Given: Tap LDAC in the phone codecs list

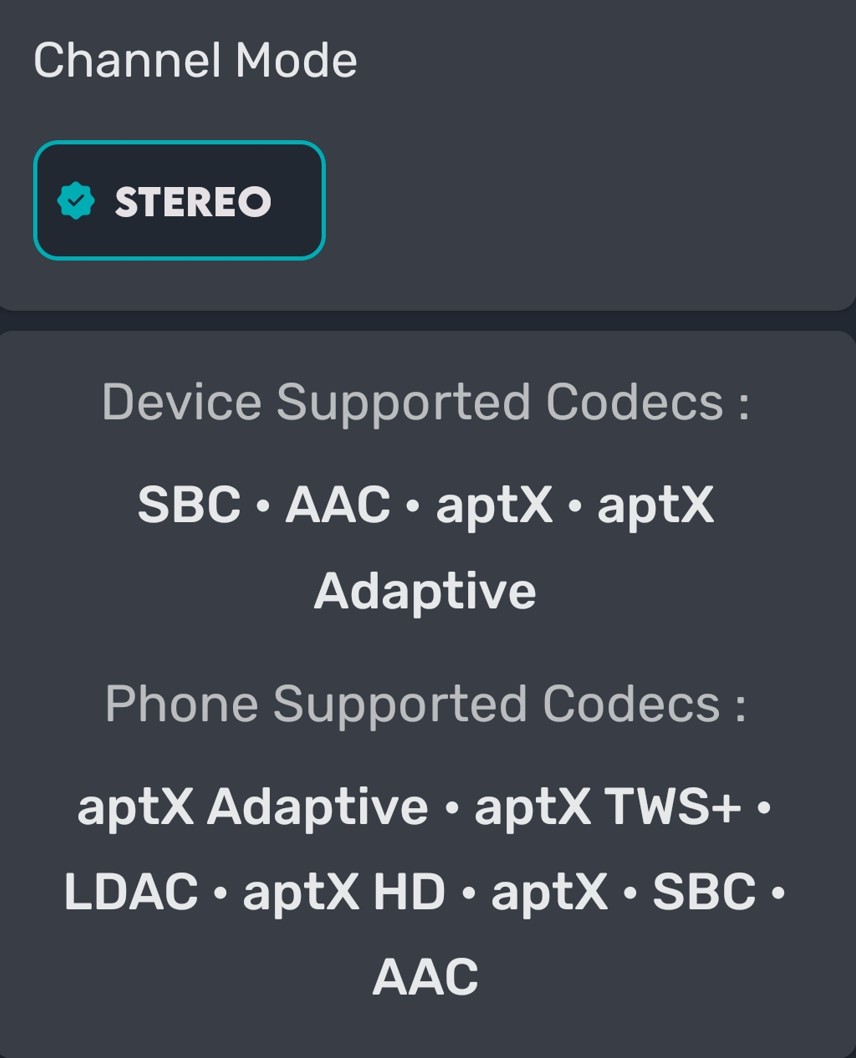Looking at the screenshot, I should point(131,892).
